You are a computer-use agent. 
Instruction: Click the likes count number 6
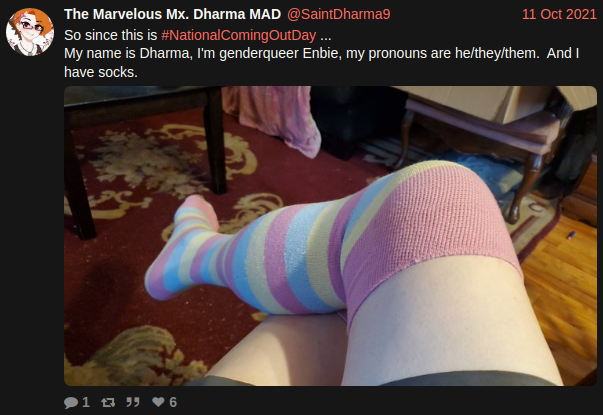coord(173,402)
